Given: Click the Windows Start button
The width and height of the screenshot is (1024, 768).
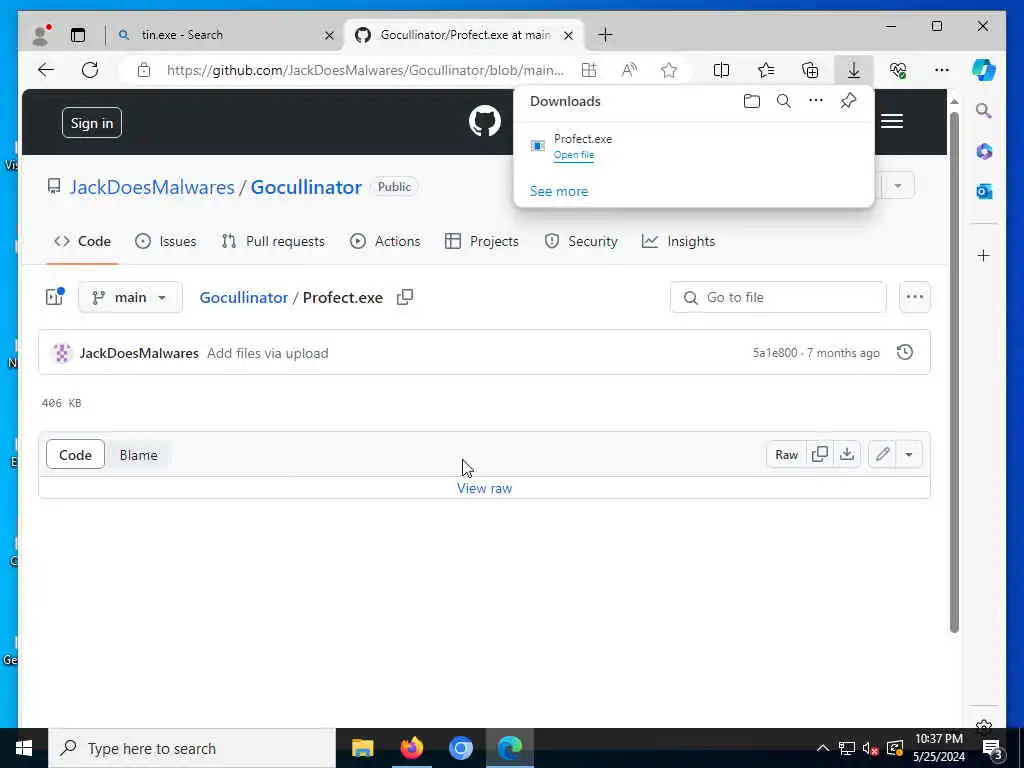Looking at the screenshot, I should 24,748.
